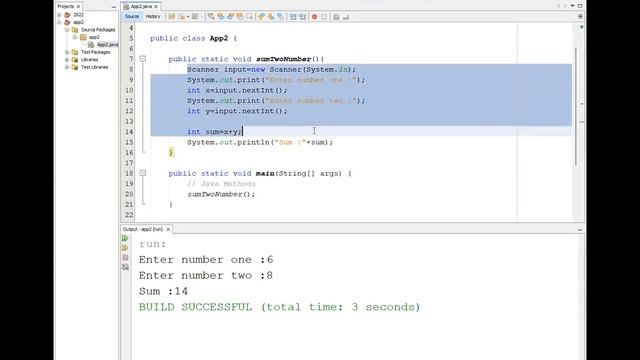The image size is (640, 360).
Task: Click the 'Sum :14' output line
Action: (163, 291)
